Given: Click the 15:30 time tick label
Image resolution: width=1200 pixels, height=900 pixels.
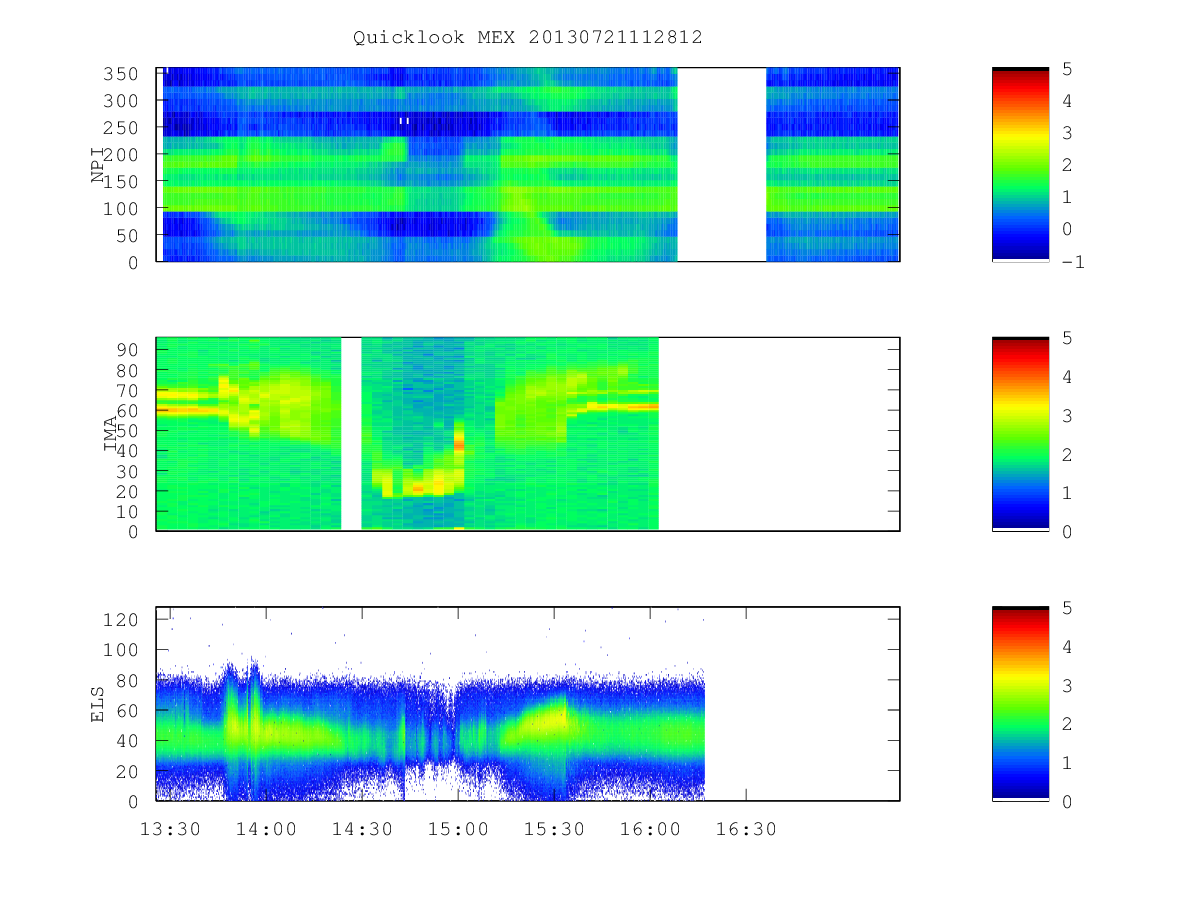Looking at the screenshot, I should pyautogui.click(x=554, y=829).
